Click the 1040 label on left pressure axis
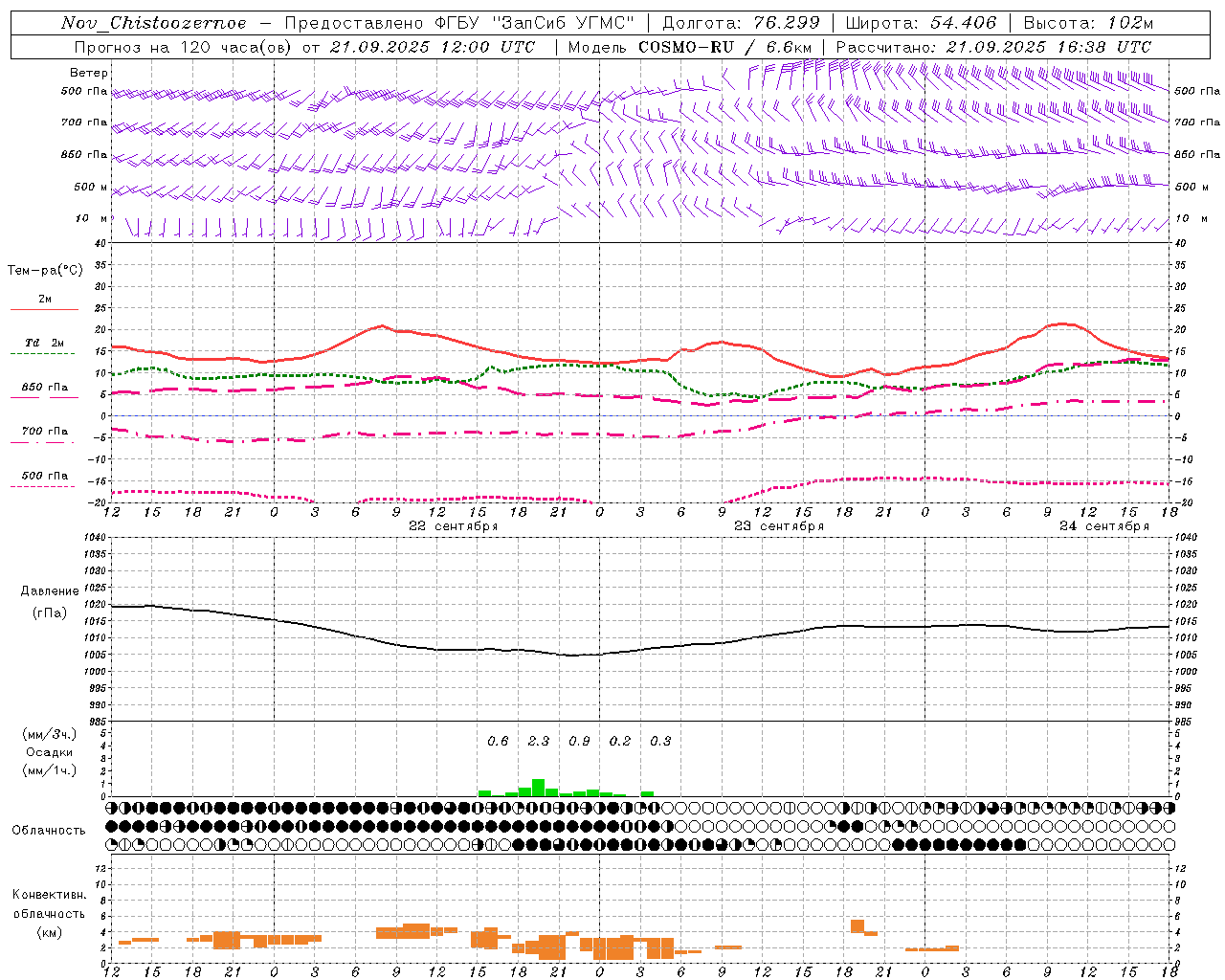Image resolution: width=1225 pixels, height=980 pixels. tap(95, 537)
